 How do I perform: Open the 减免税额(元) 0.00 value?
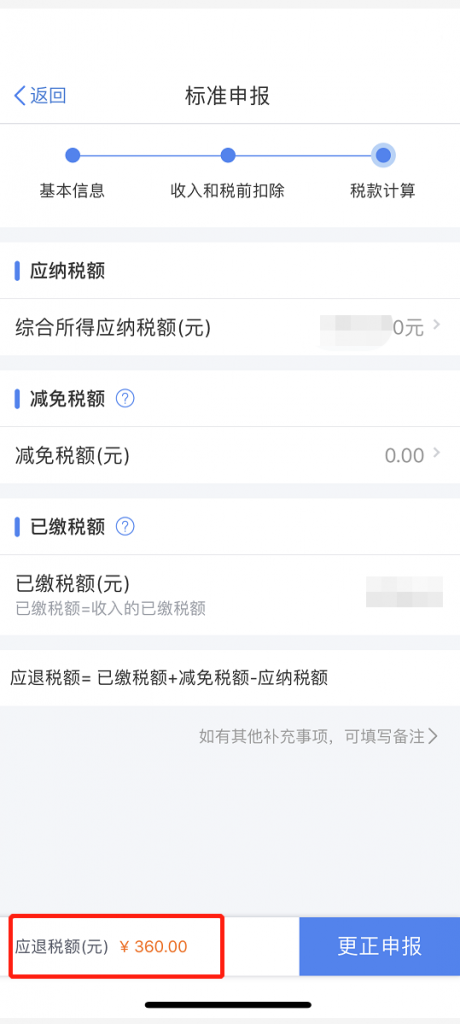tap(404, 455)
